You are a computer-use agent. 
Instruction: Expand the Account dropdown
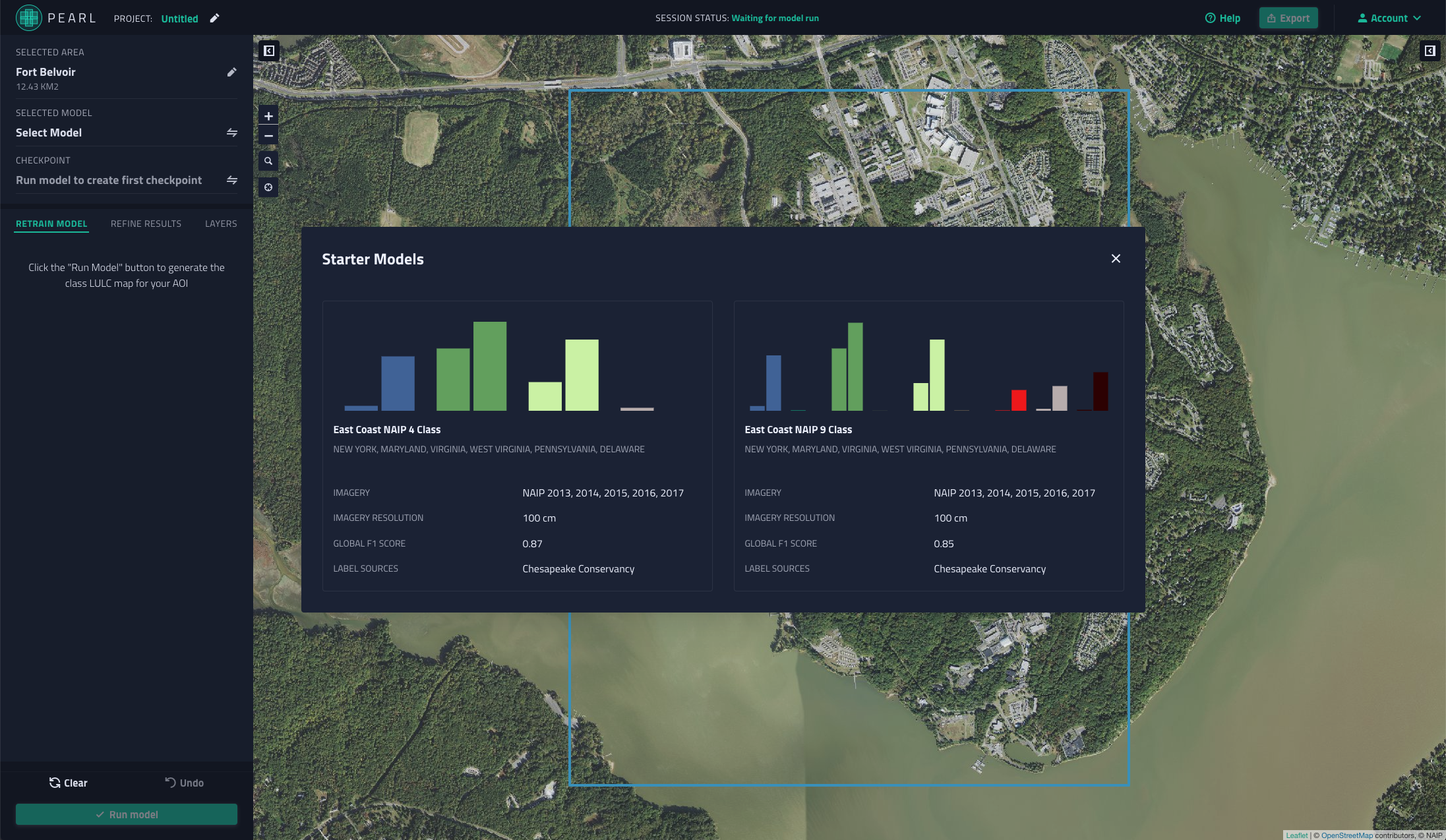point(1389,18)
